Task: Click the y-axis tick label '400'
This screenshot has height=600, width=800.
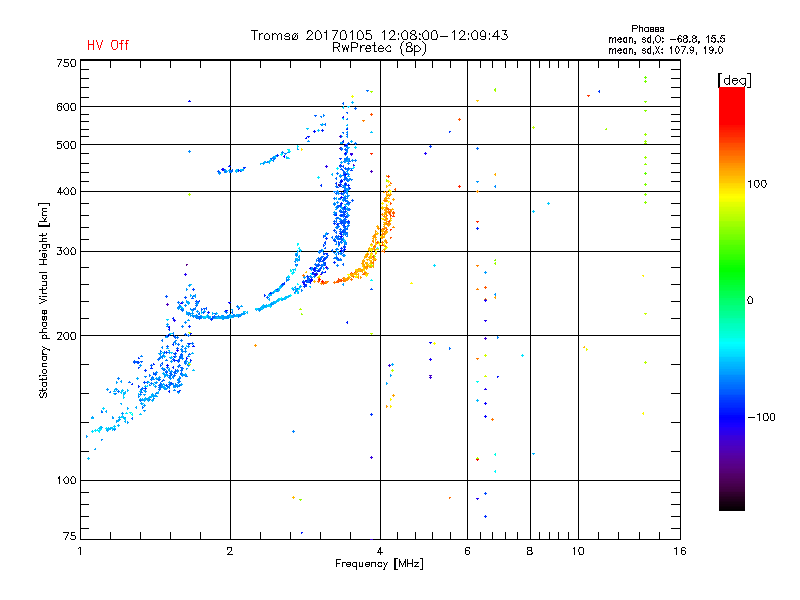Action: 66,192
